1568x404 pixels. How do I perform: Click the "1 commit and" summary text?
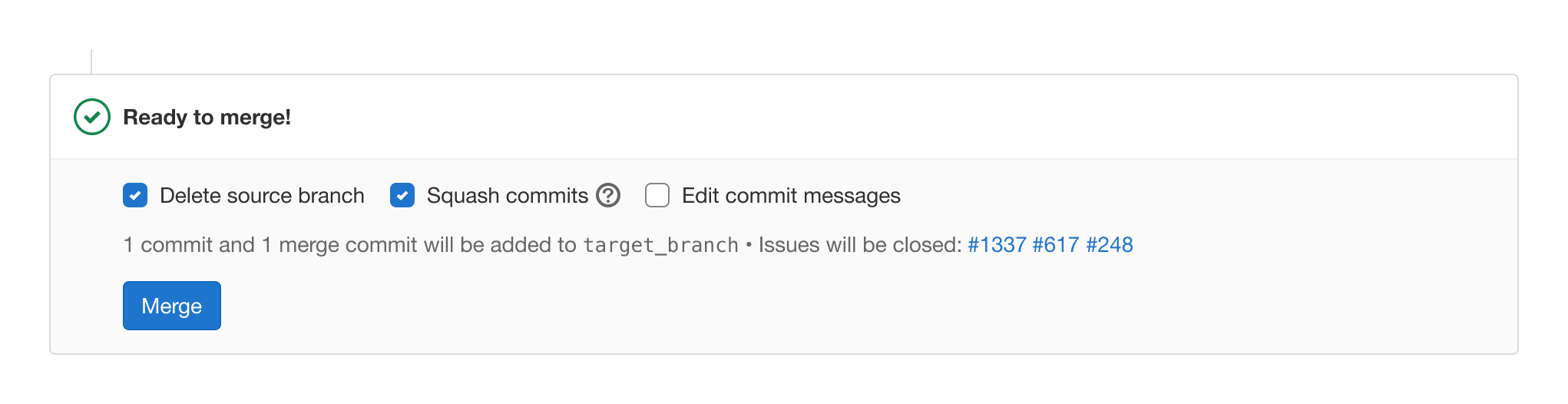pos(189,245)
